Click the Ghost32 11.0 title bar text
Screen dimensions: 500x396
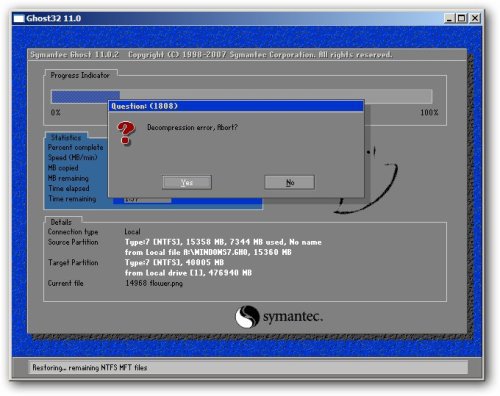tap(54, 18)
